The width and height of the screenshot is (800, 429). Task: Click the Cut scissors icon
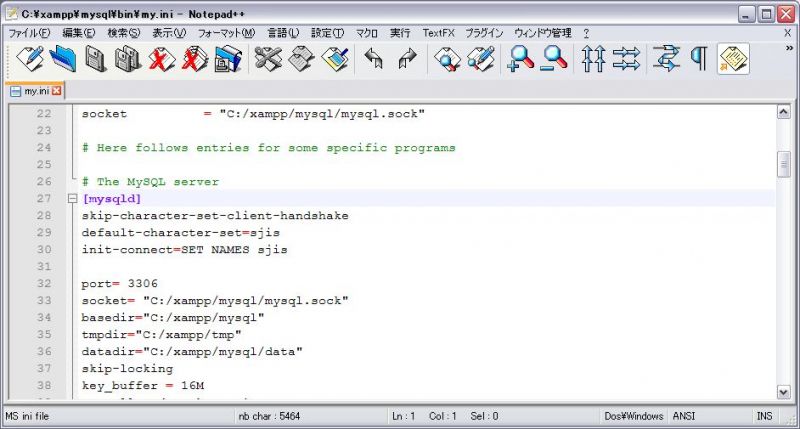click(x=267, y=60)
